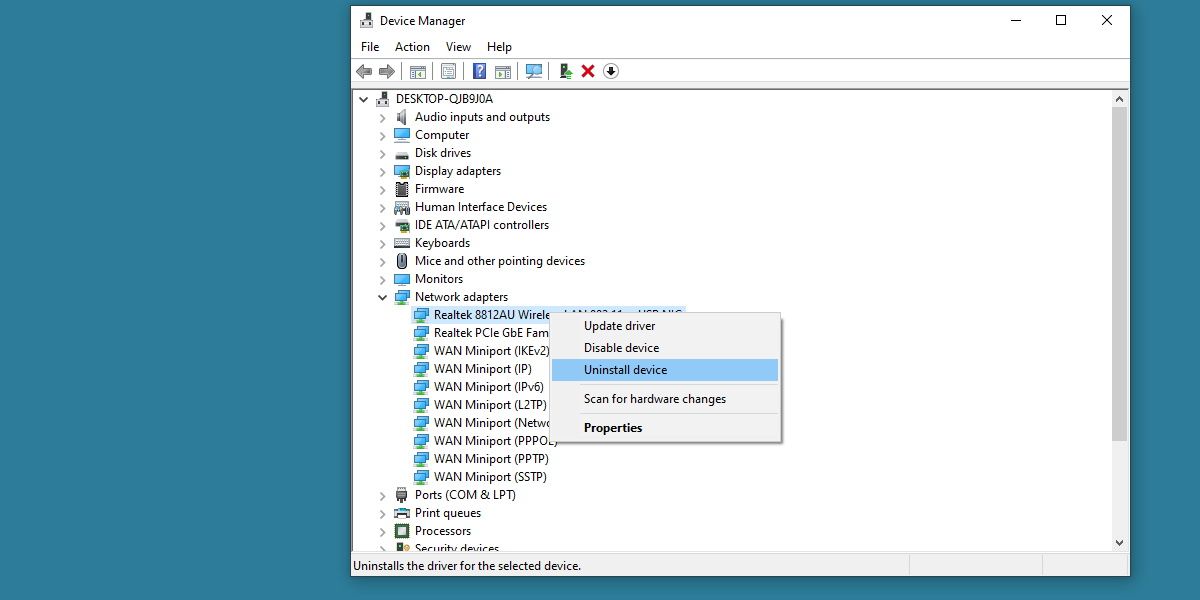
Task: Choose Uninstall device from context menu
Action: click(625, 370)
